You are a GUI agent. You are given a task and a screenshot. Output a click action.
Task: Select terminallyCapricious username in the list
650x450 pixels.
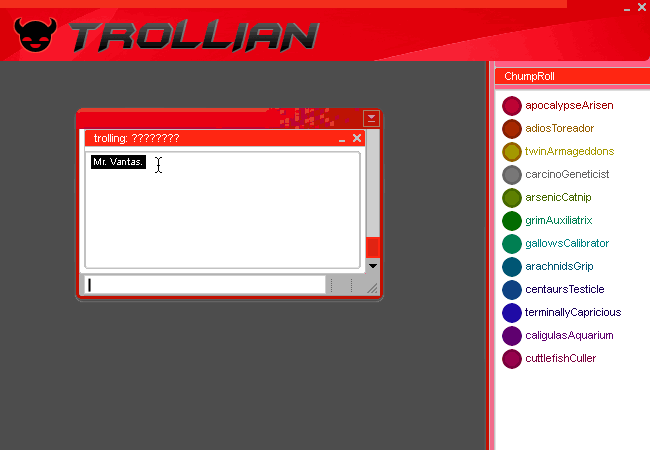(573, 312)
